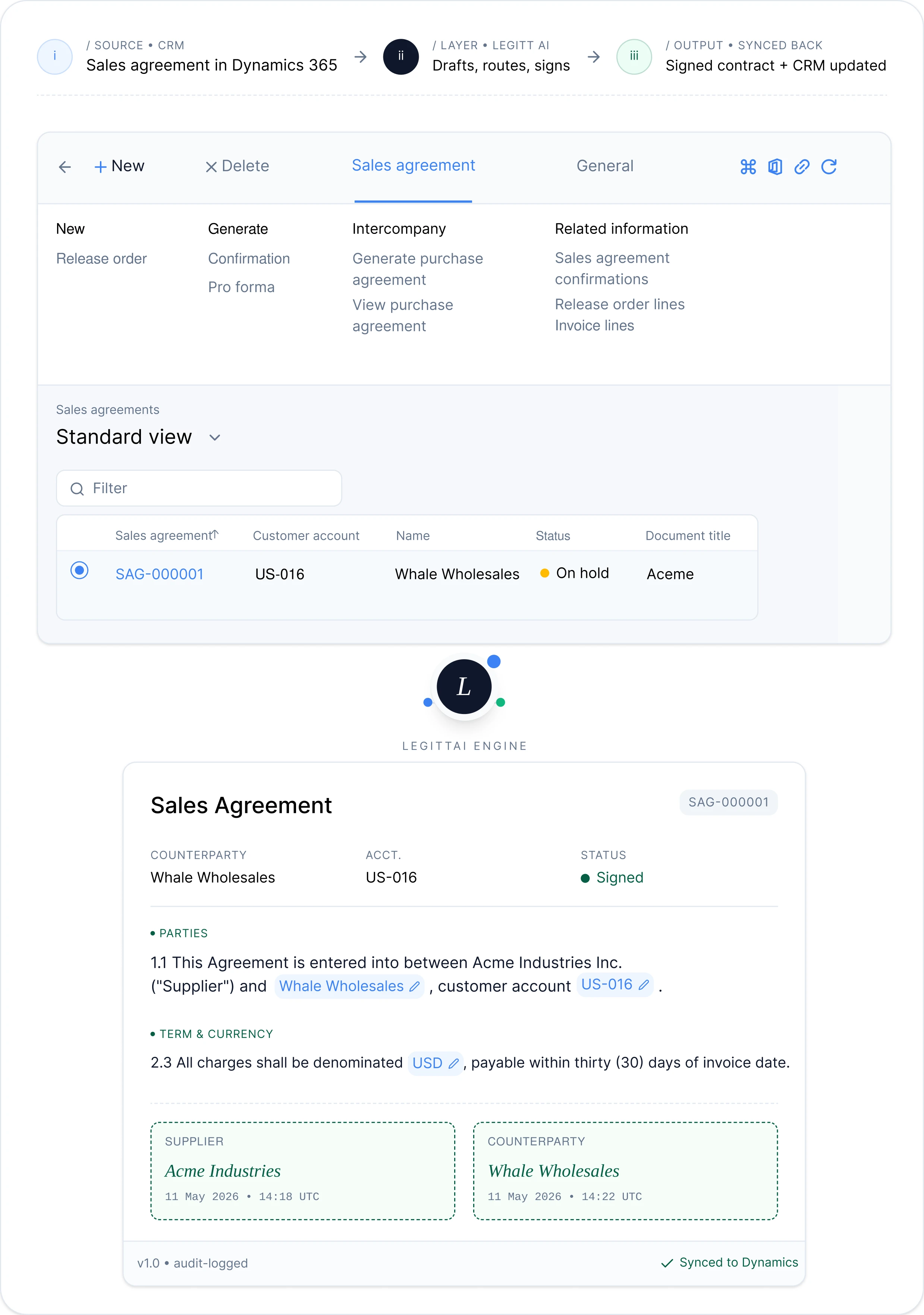
Task: Click the Document title column header
Action: point(688,535)
